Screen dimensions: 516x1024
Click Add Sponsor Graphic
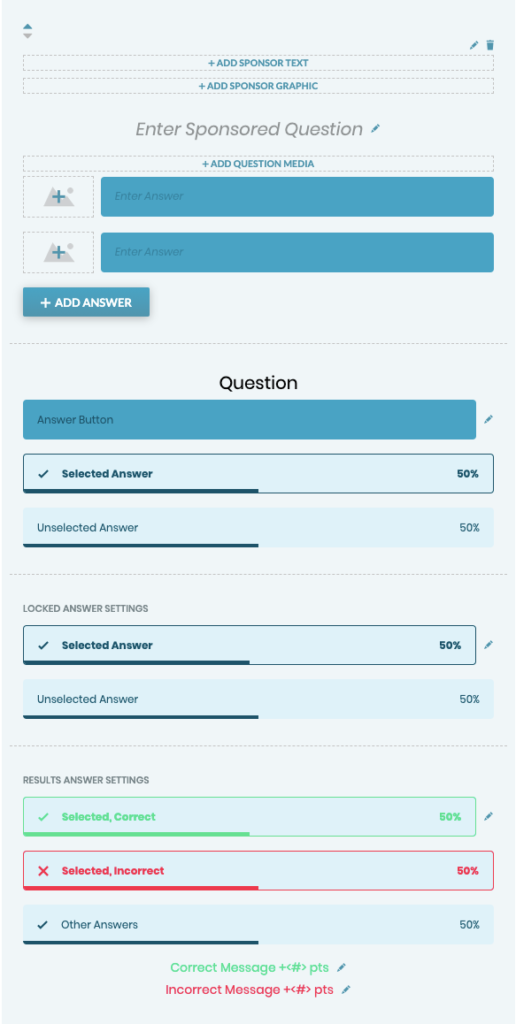point(258,86)
